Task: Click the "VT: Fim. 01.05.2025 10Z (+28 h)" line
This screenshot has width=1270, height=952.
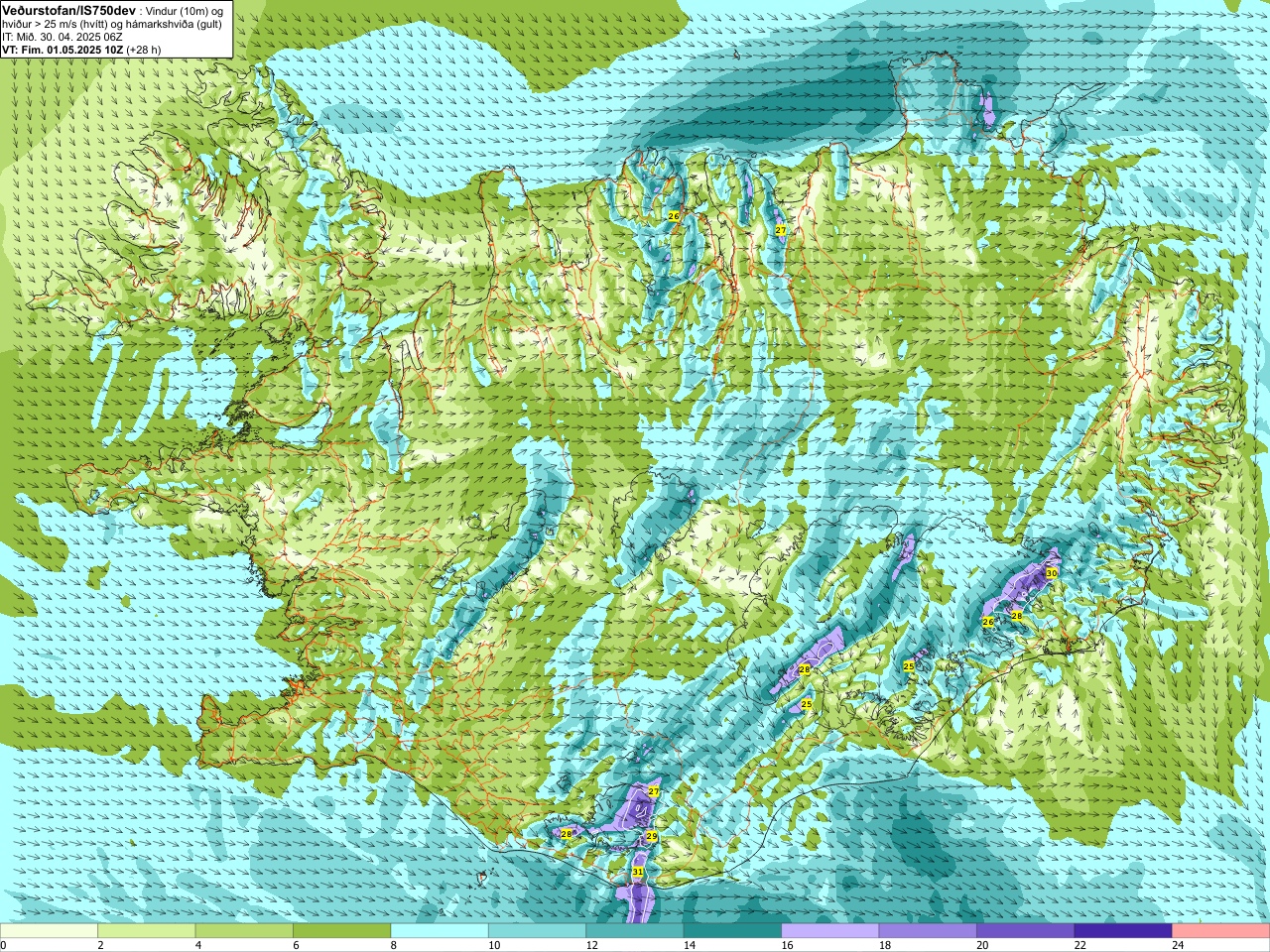Action: pos(81,49)
